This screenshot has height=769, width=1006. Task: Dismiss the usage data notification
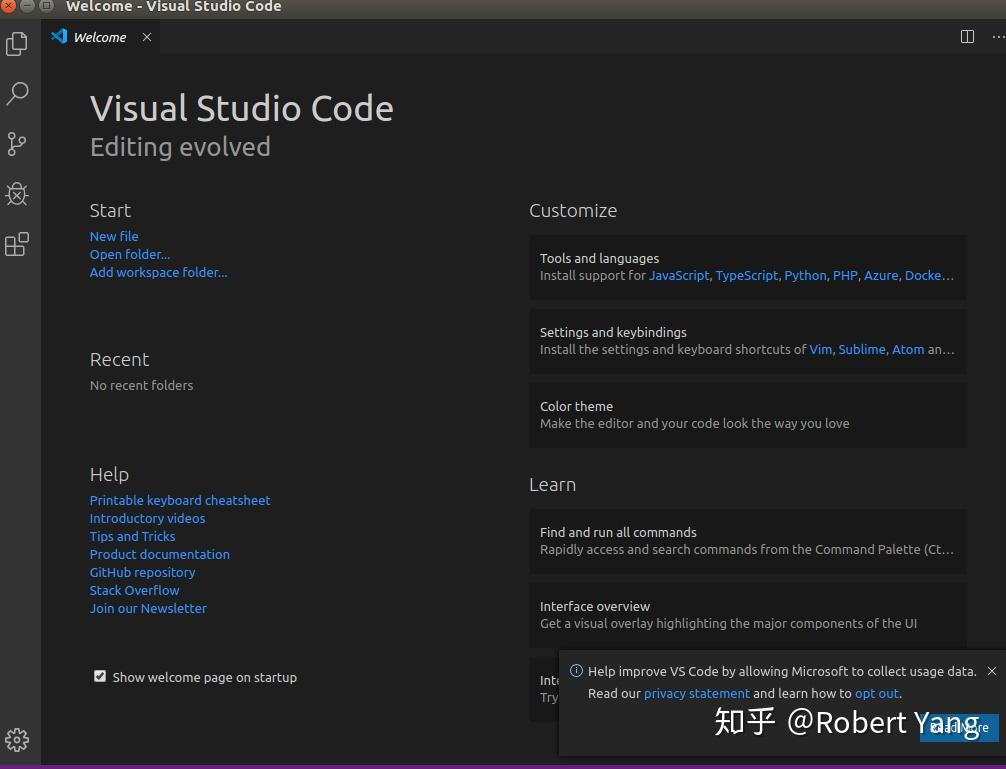(991, 671)
